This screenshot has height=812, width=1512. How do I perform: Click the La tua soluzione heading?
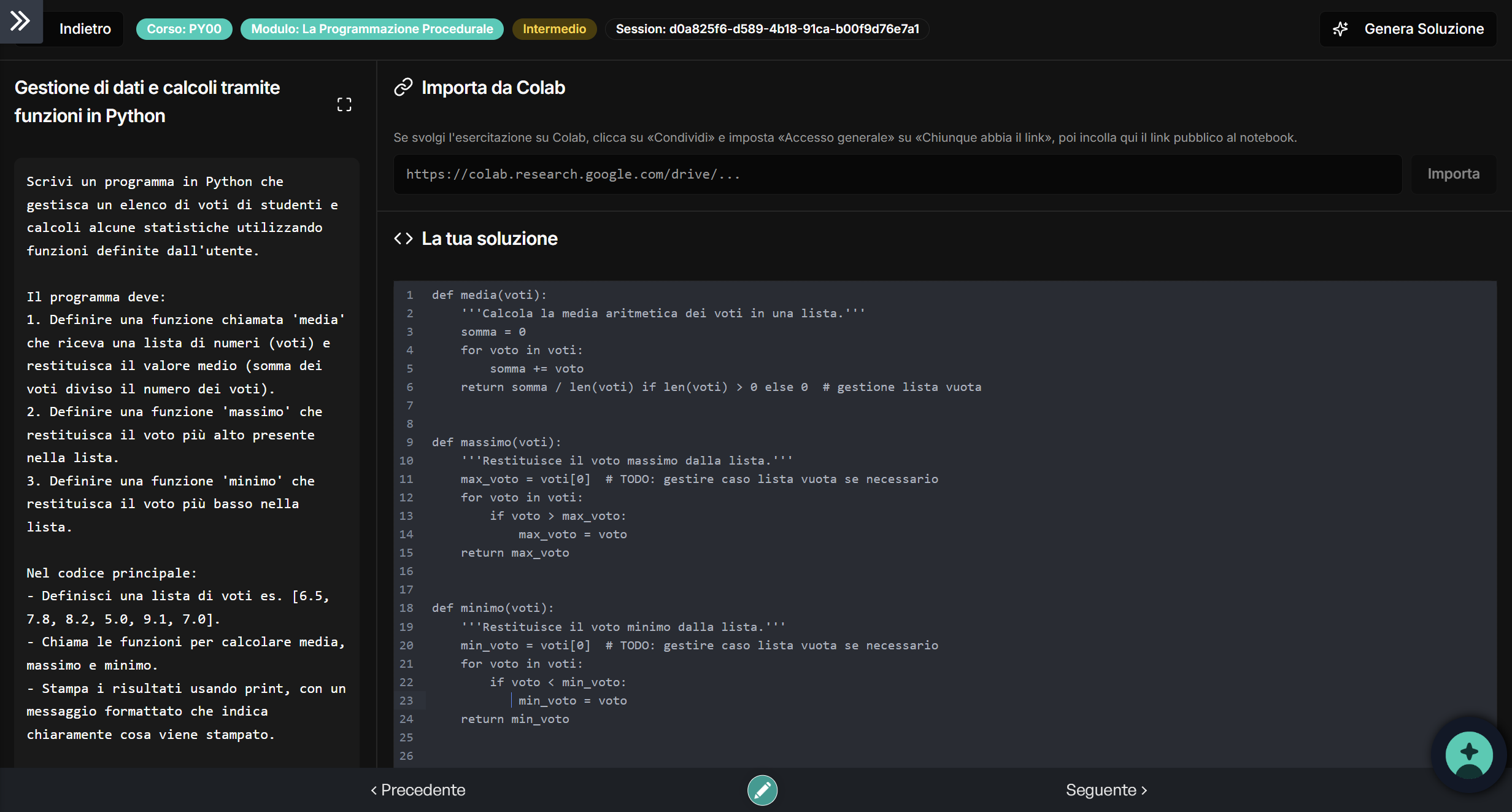pyautogui.click(x=490, y=239)
